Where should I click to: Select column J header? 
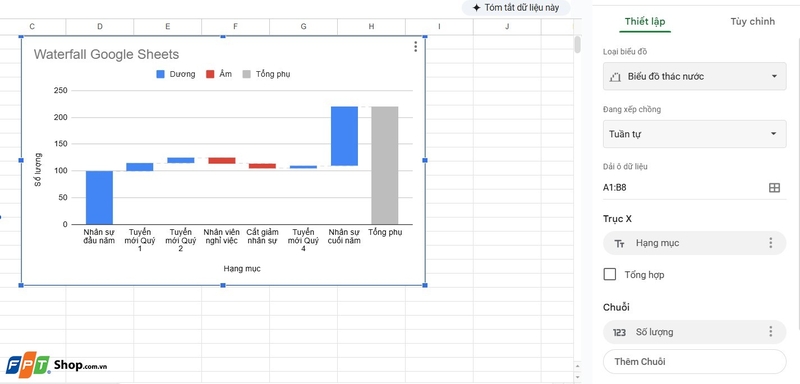pyautogui.click(x=507, y=27)
